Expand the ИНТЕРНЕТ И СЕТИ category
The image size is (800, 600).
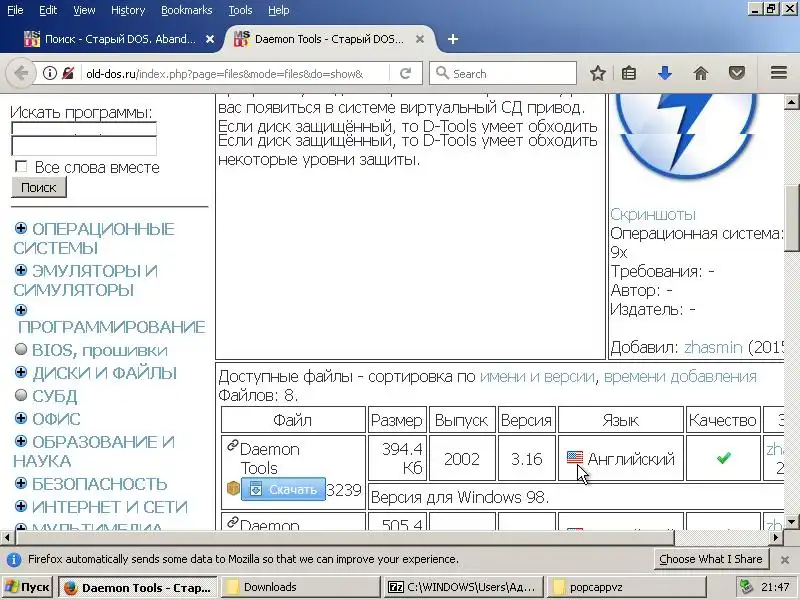21,506
